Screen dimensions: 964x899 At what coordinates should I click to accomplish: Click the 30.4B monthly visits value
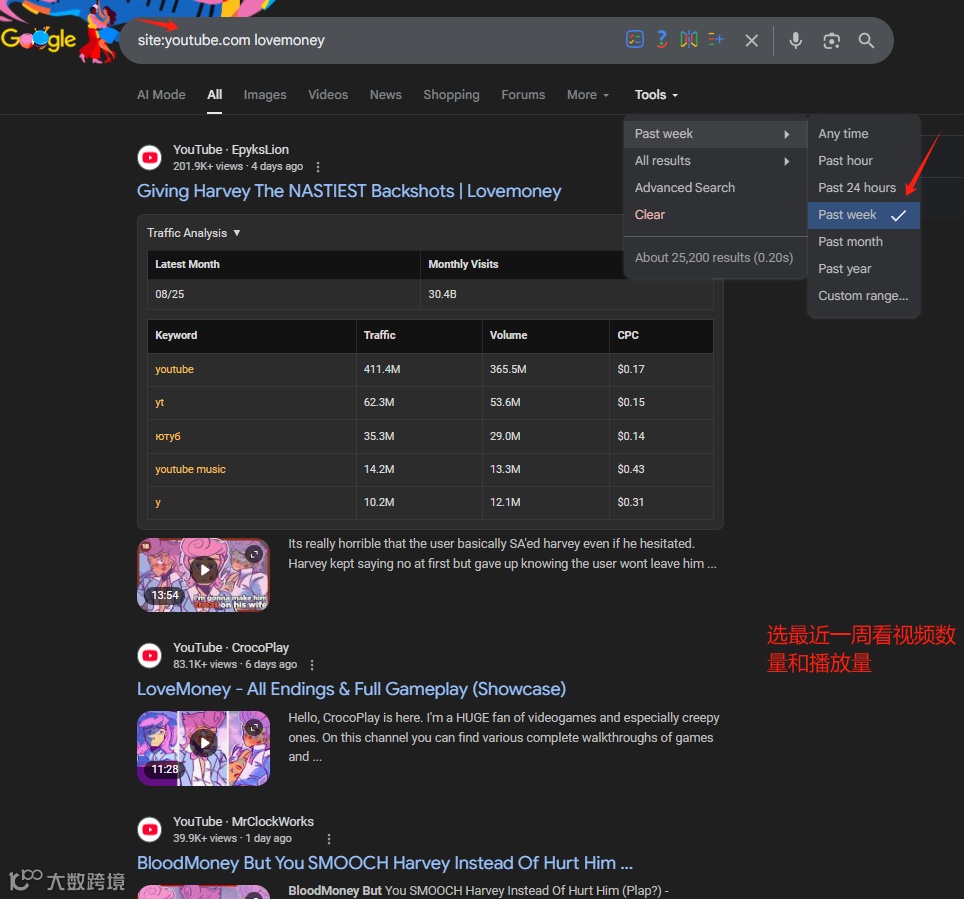tap(442, 295)
